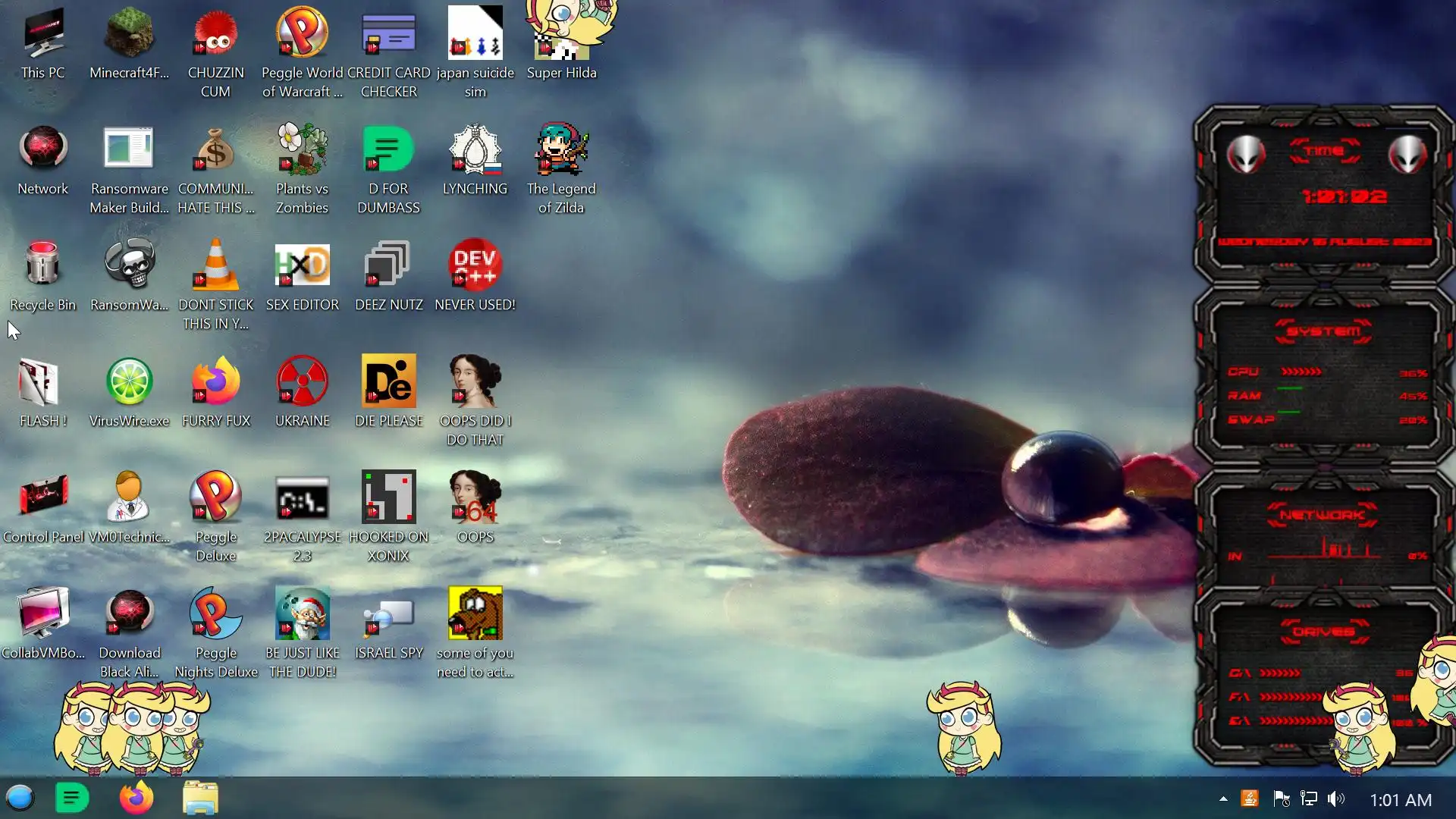Select the VM0Technic doctor icon
This screenshot has height=819, width=1456.
click(x=129, y=497)
